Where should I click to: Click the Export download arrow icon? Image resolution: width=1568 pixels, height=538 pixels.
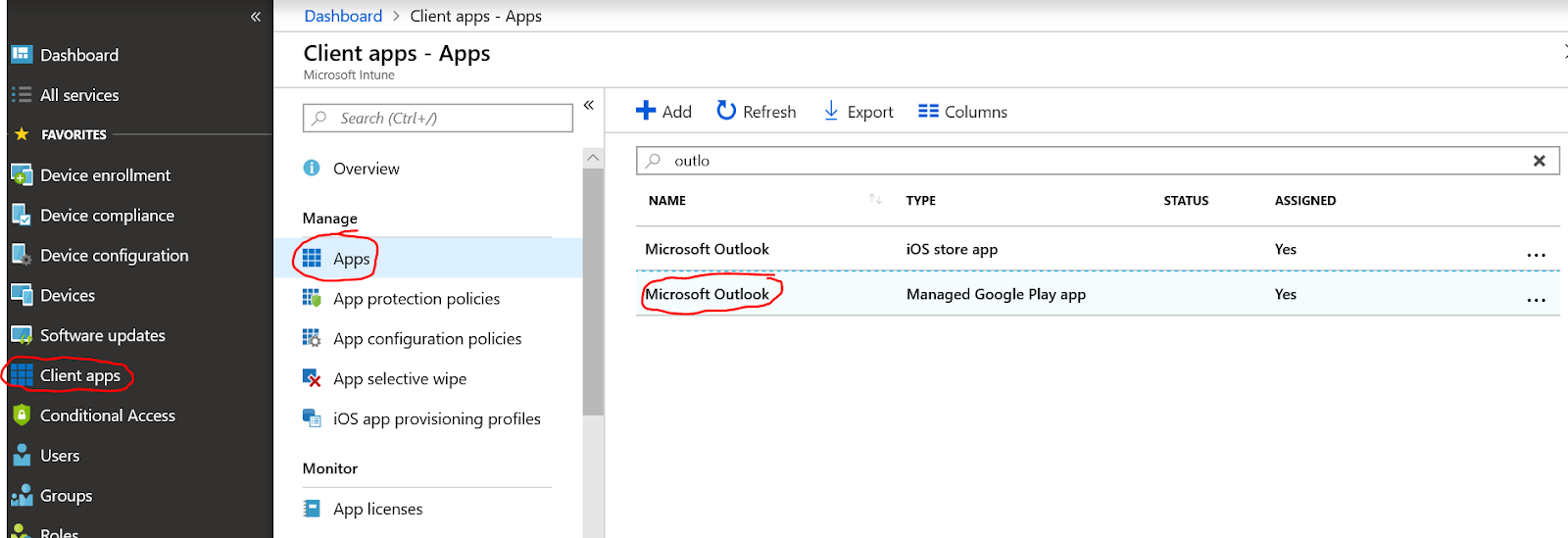pos(831,111)
